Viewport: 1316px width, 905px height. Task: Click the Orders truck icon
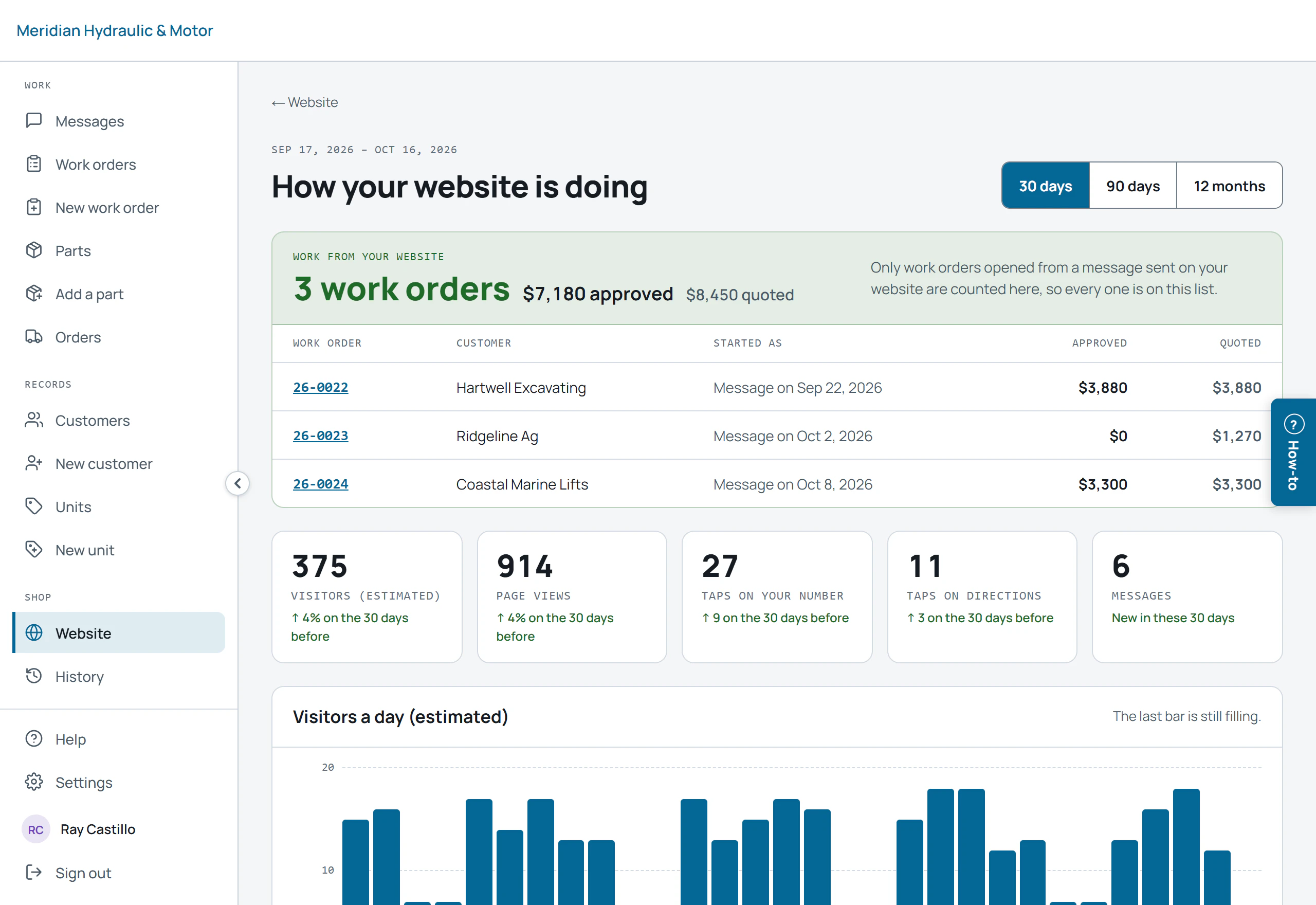pyautogui.click(x=34, y=337)
